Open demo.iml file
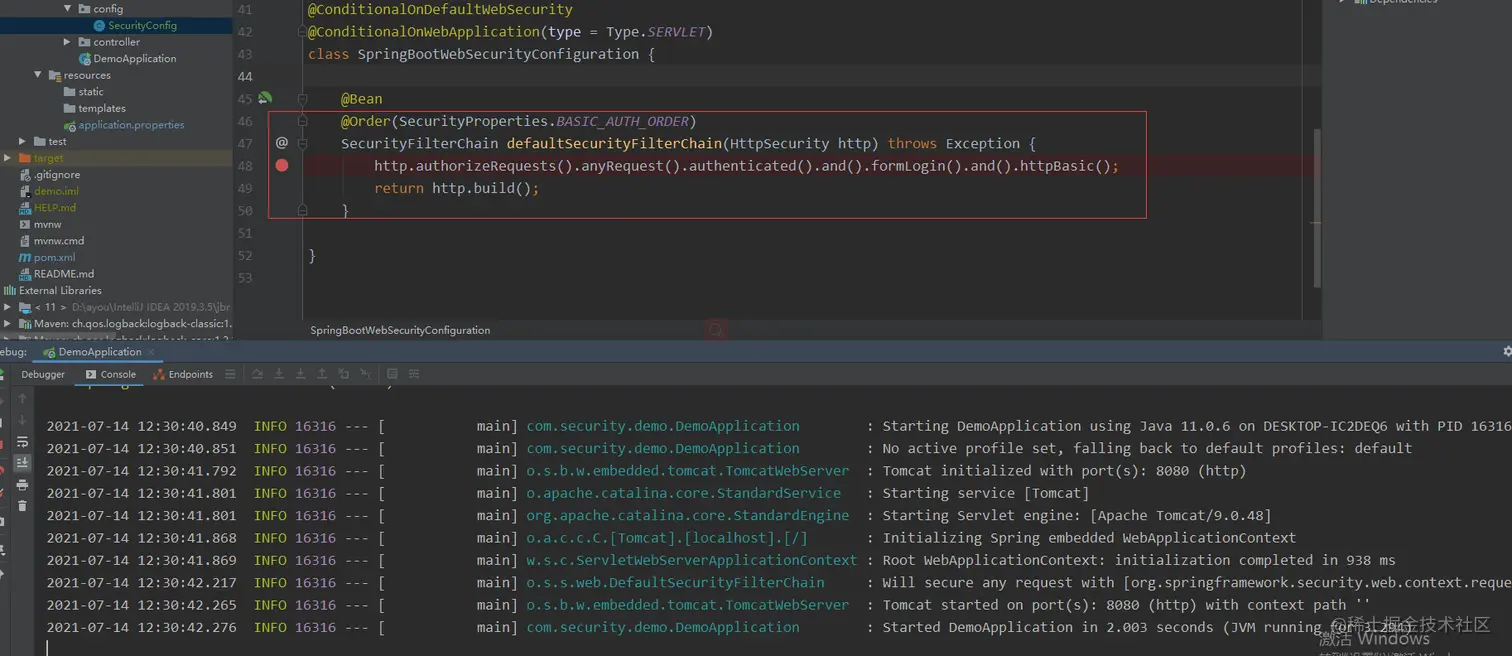This screenshot has height=656, width=1512. click(x=48, y=191)
